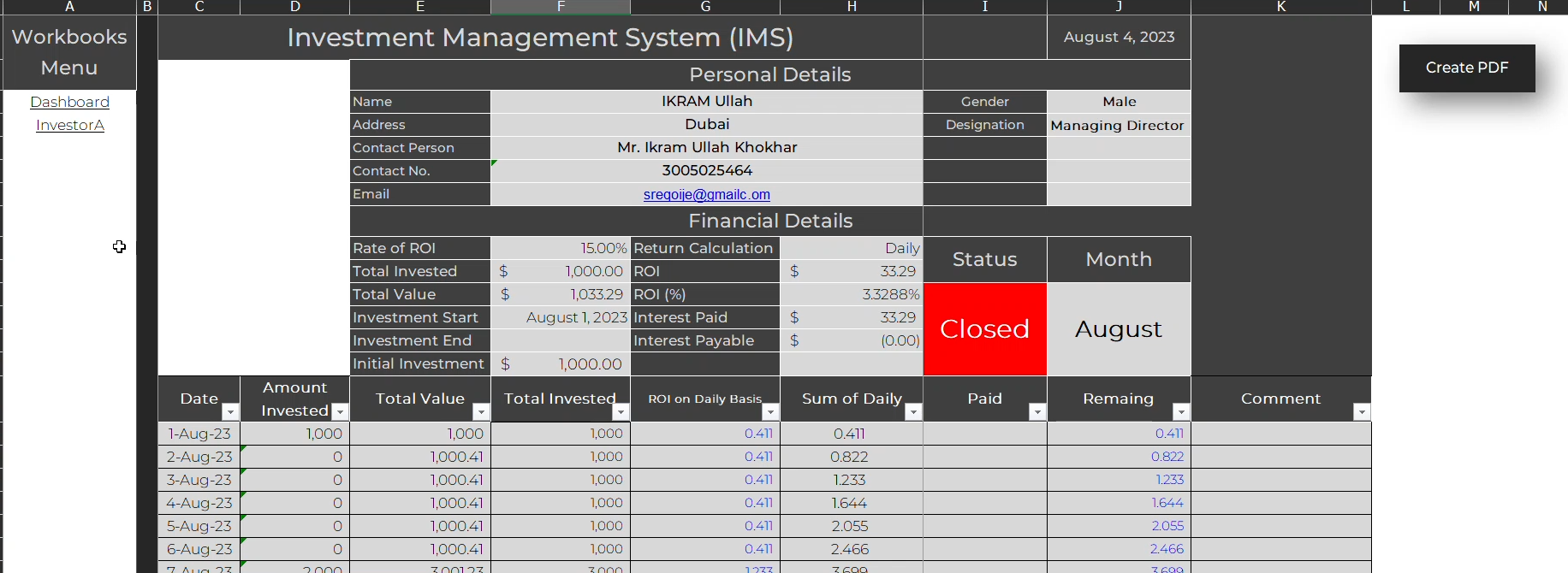Click the contact person Mr. Ikram Ullah Khokhar
Screen dimensions: 1568x573
(707, 147)
